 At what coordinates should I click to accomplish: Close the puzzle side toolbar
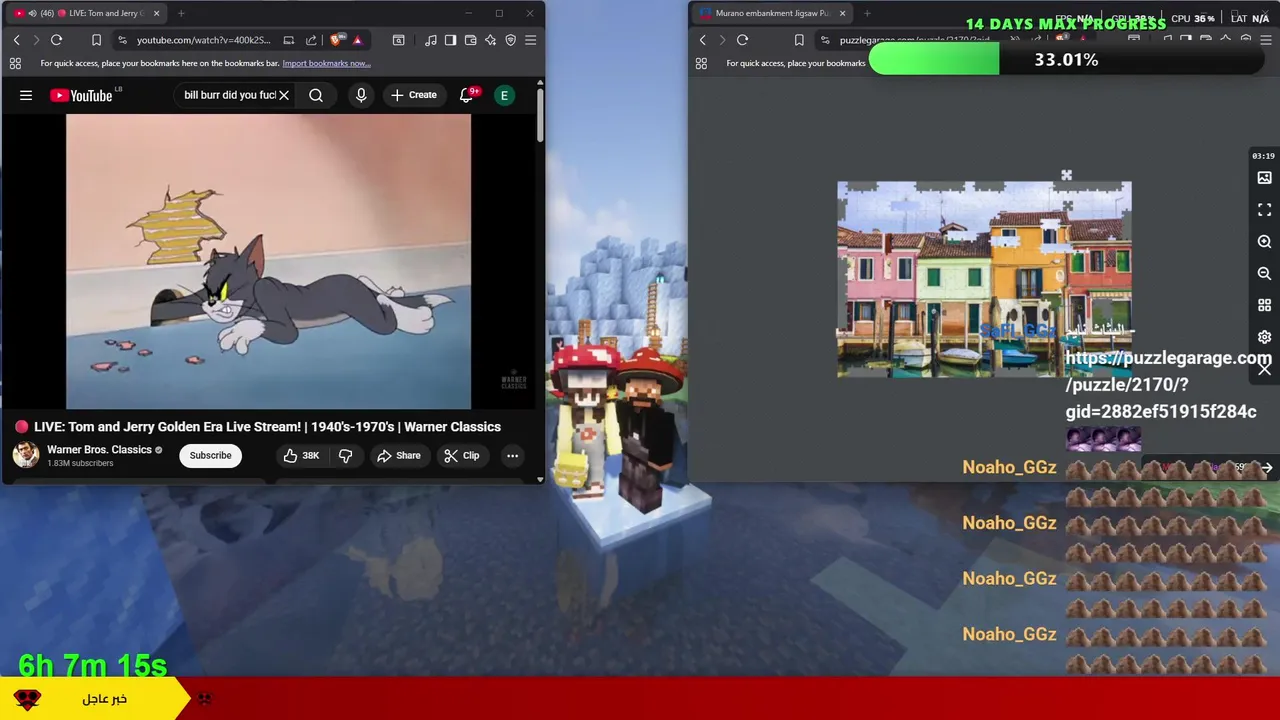(x=1264, y=369)
